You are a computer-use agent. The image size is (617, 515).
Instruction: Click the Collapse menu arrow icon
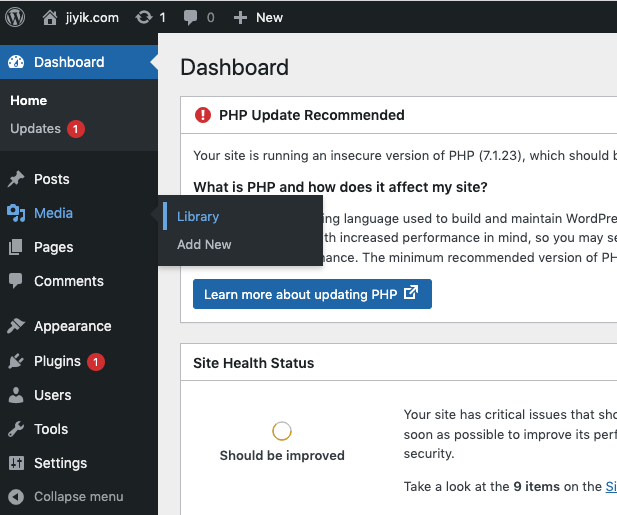point(16,497)
